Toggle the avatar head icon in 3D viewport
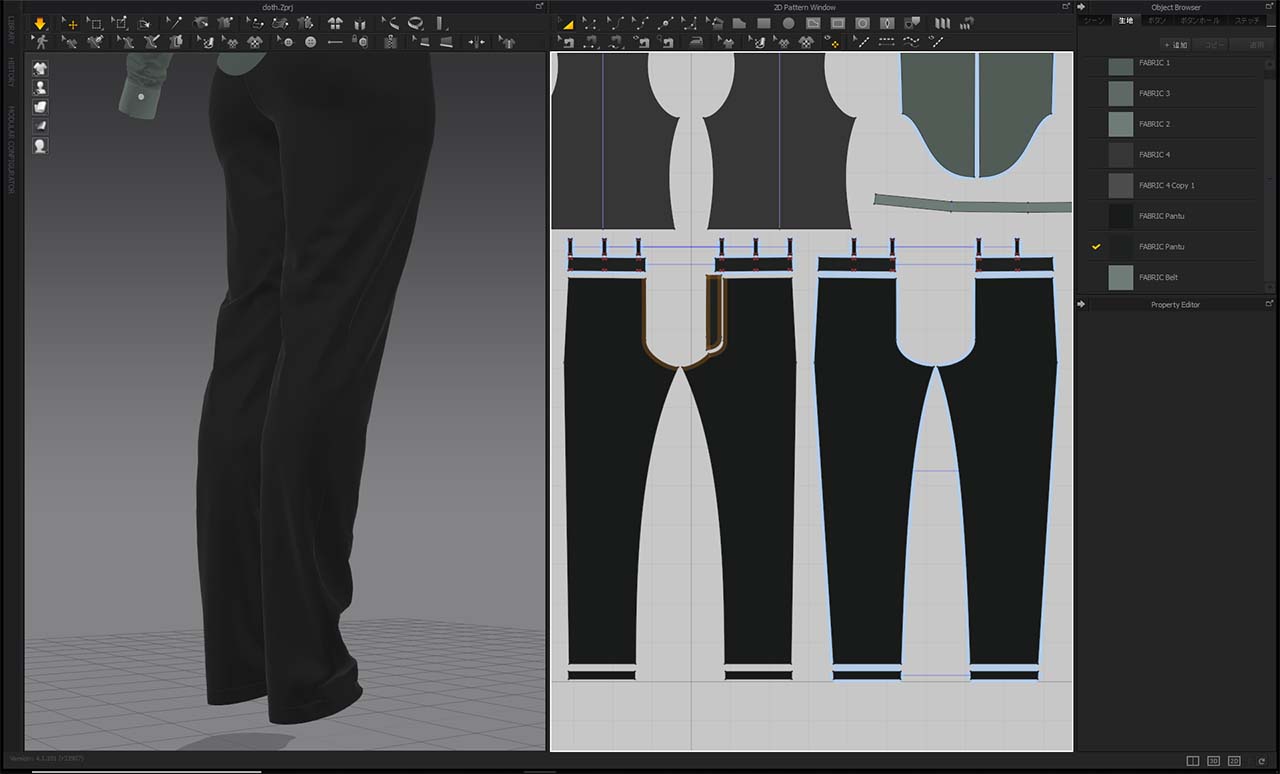1280x774 pixels. click(40, 145)
